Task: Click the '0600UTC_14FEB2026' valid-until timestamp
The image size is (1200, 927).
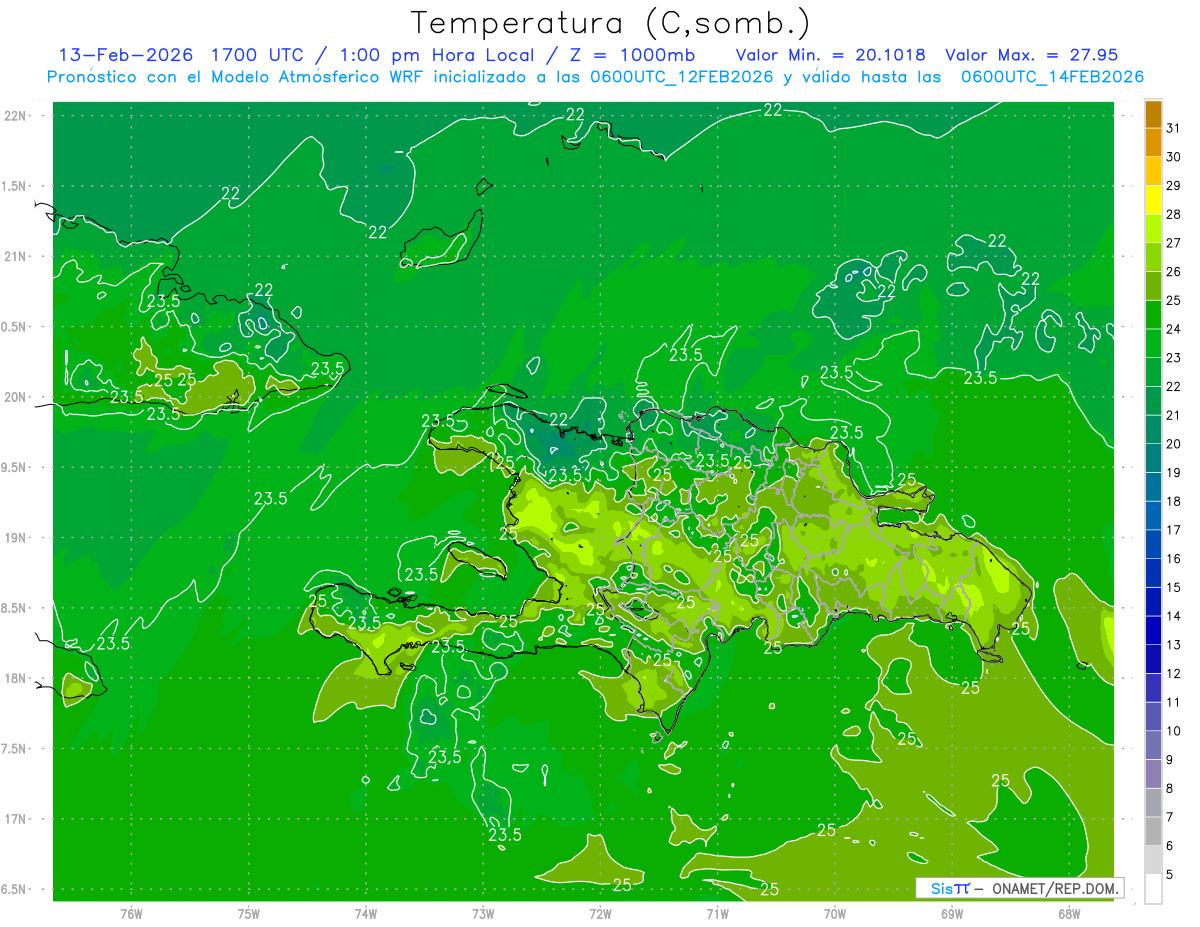Action: tap(1052, 77)
